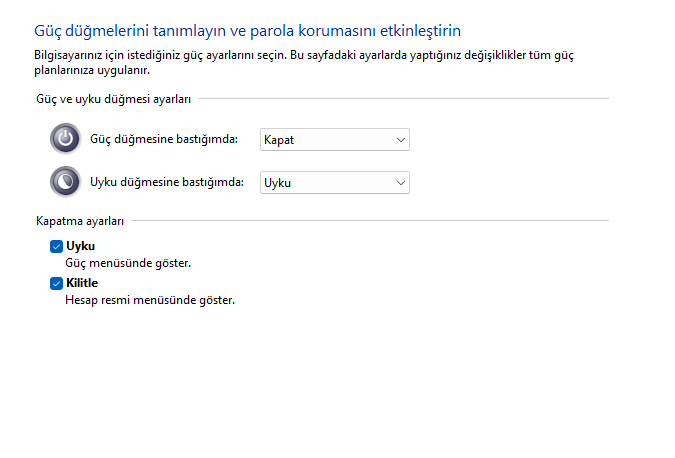This screenshot has width=675, height=458.
Task: Toggle the Kilitle checkbox
Action: point(57,283)
